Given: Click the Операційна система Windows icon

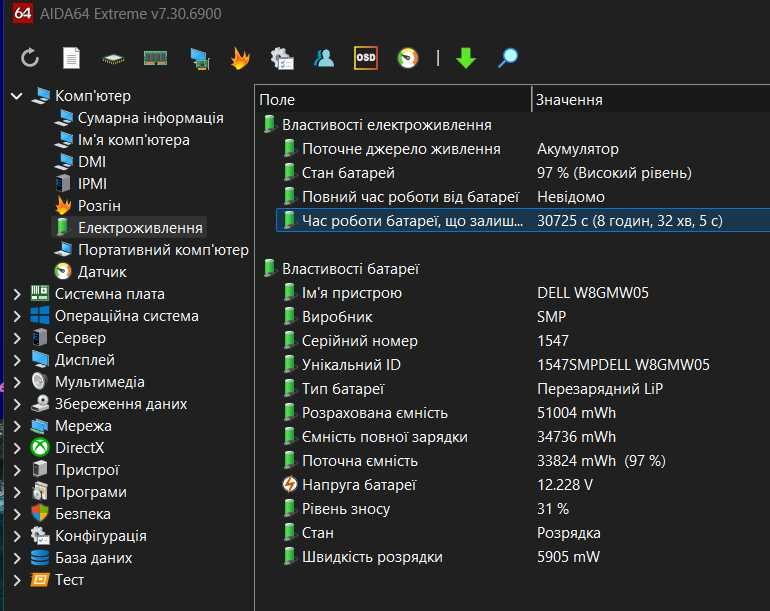Looking at the screenshot, I should (x=40, y=316).
